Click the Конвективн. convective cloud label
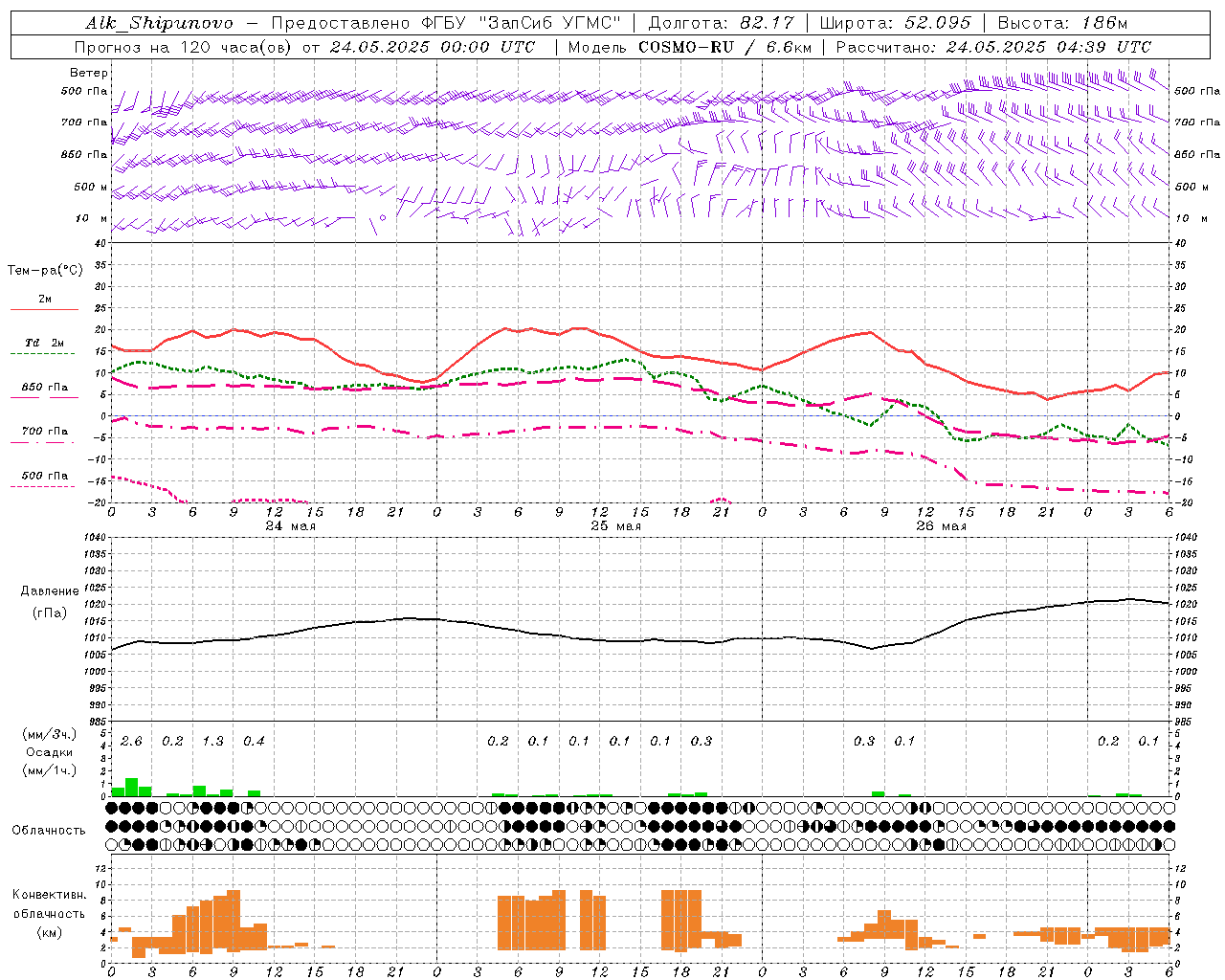The width and height of the screenshot is (1225, 980). pyautogui.click(x=50, y=895)
